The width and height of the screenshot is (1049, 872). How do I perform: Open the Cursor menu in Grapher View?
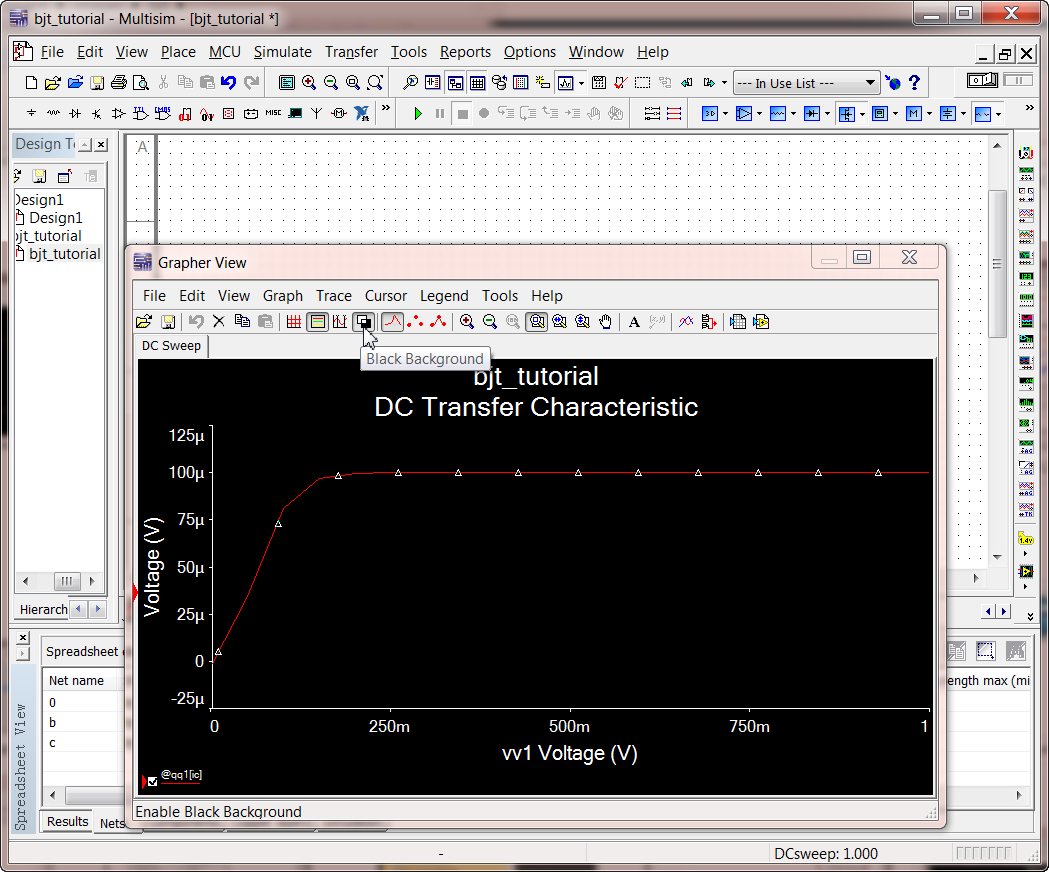[x=385, y=296]
